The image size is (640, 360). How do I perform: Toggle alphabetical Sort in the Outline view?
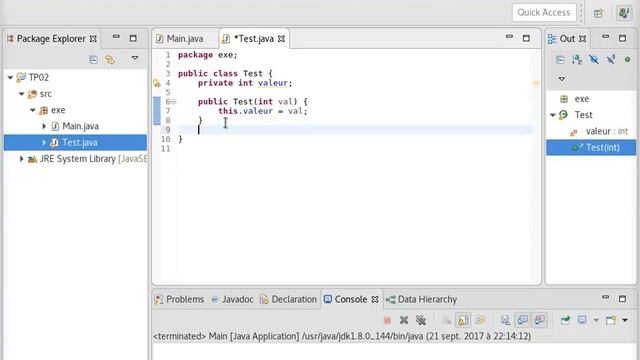[577, 60]
